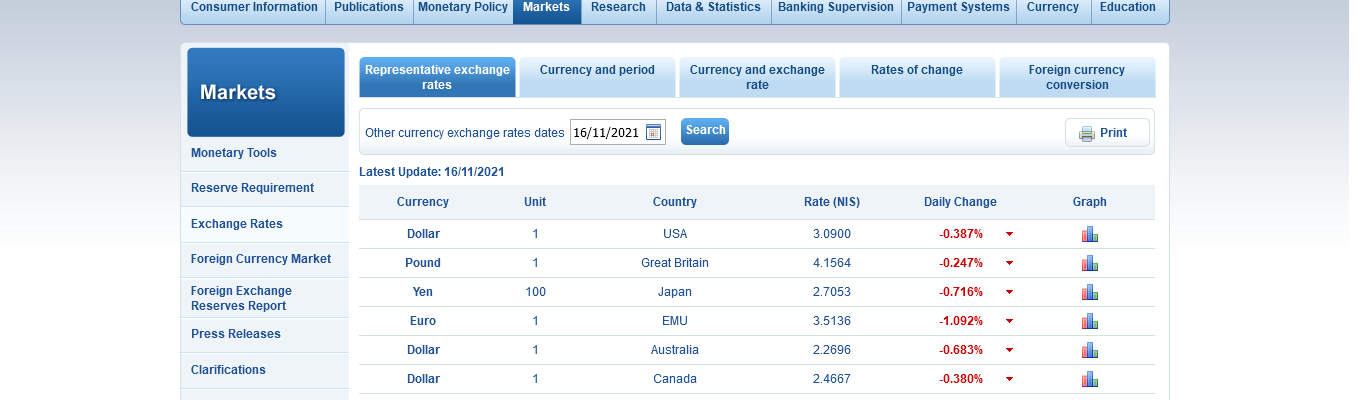The width and height of the screenshot is (1366, 400).
Task: Click the exchange rates date input field
Action: (606, 132)
